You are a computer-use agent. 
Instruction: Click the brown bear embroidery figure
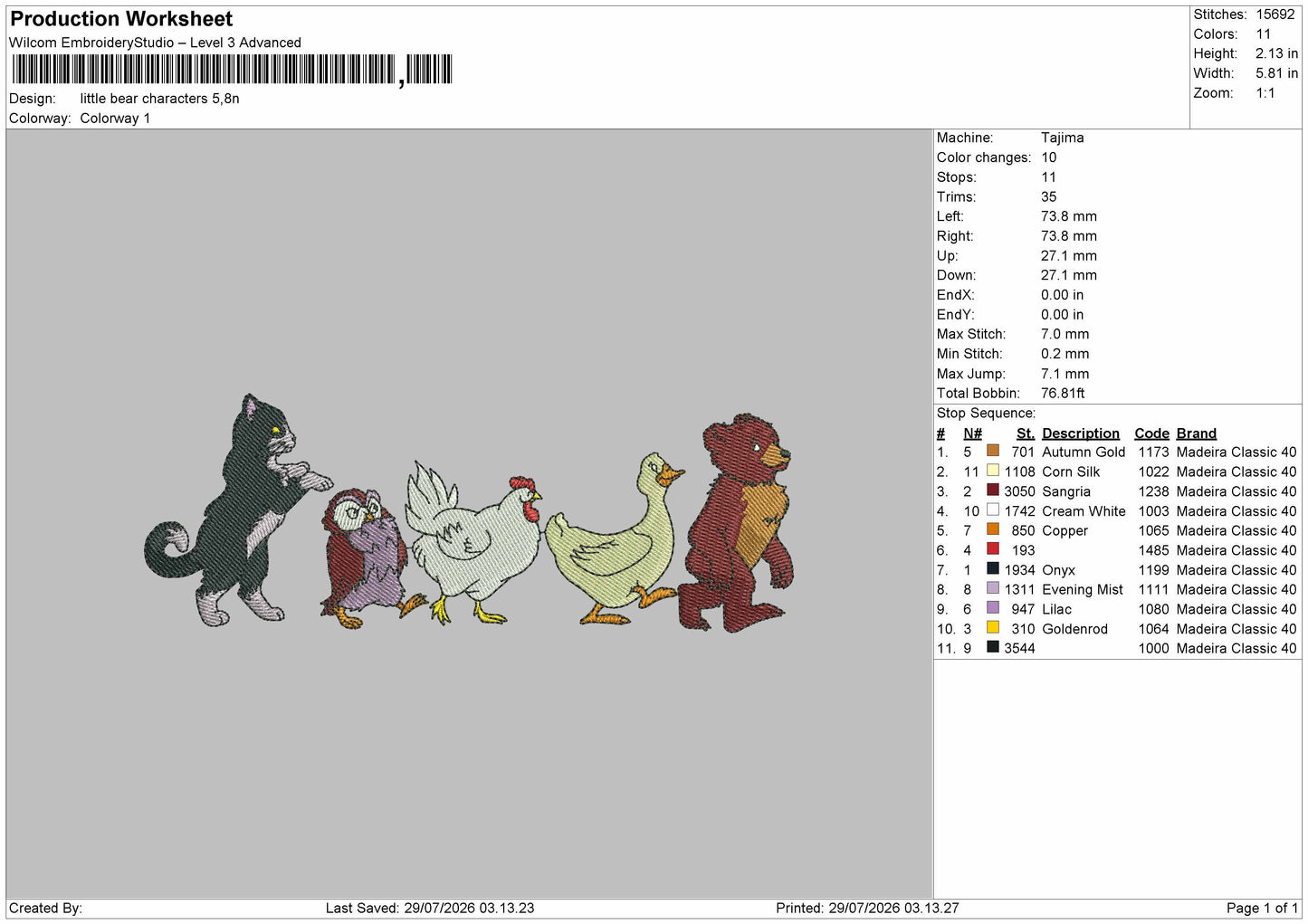point(735,523)
